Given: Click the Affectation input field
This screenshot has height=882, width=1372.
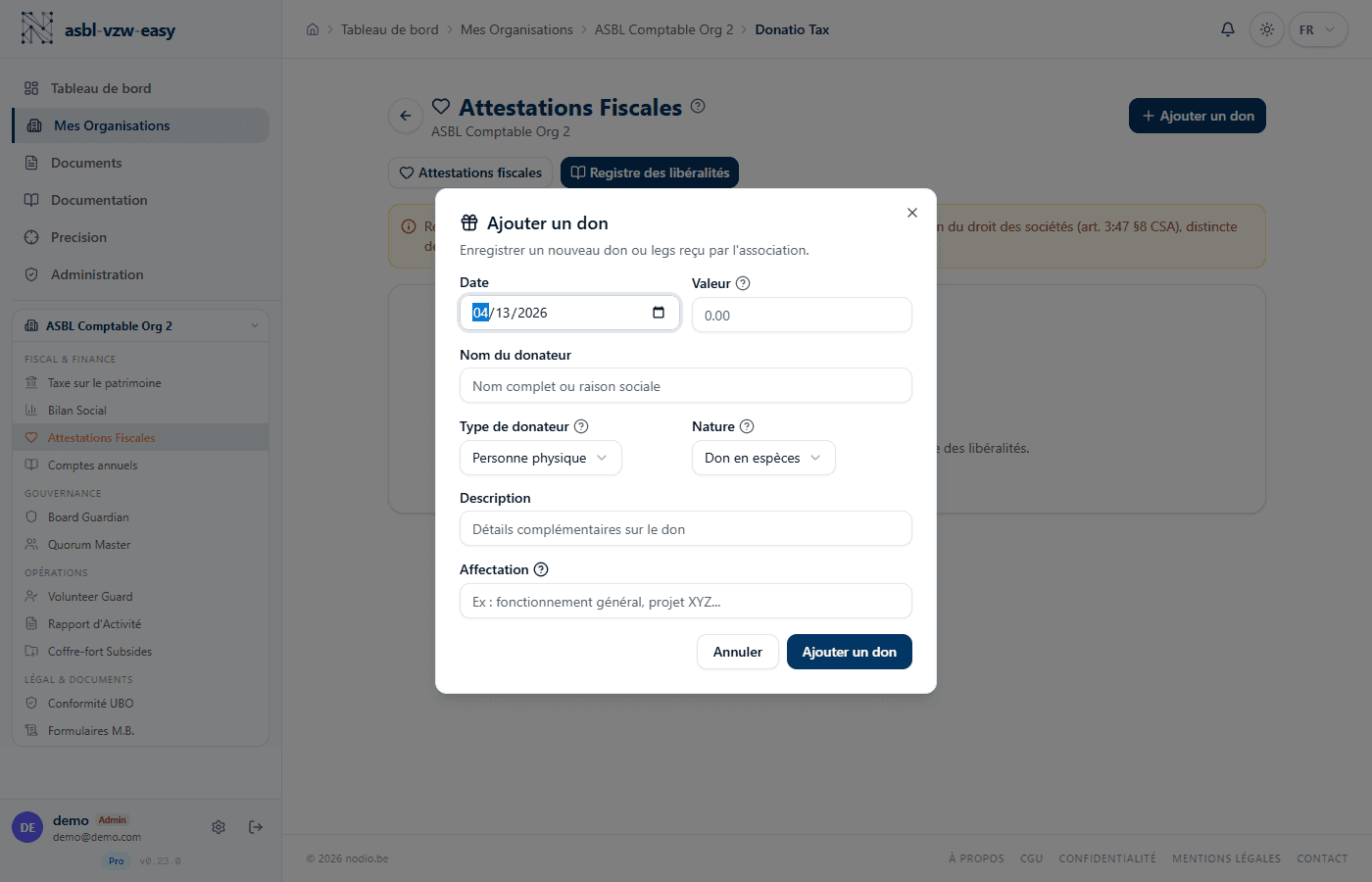Looking at the screenshot, I should (x=686, y=601).
